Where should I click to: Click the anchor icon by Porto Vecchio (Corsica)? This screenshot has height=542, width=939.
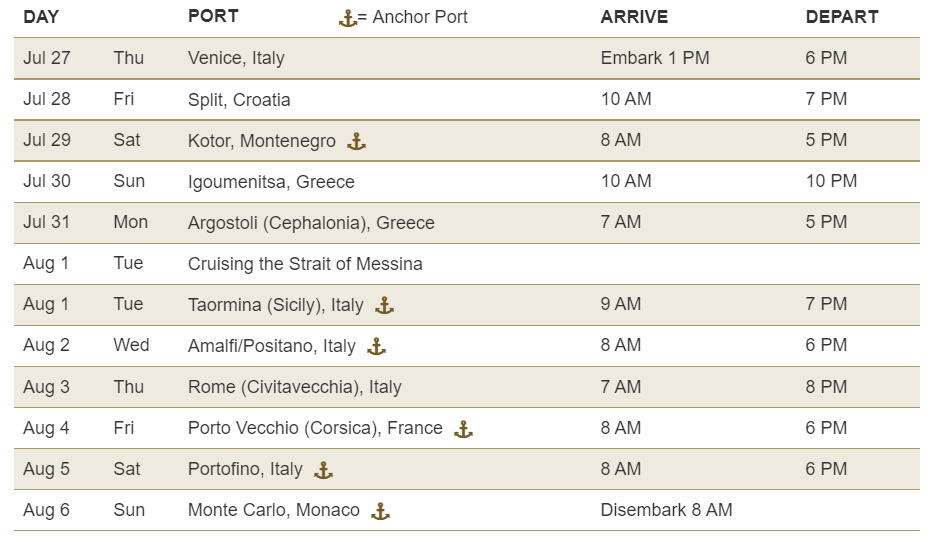tap(464, 429)
